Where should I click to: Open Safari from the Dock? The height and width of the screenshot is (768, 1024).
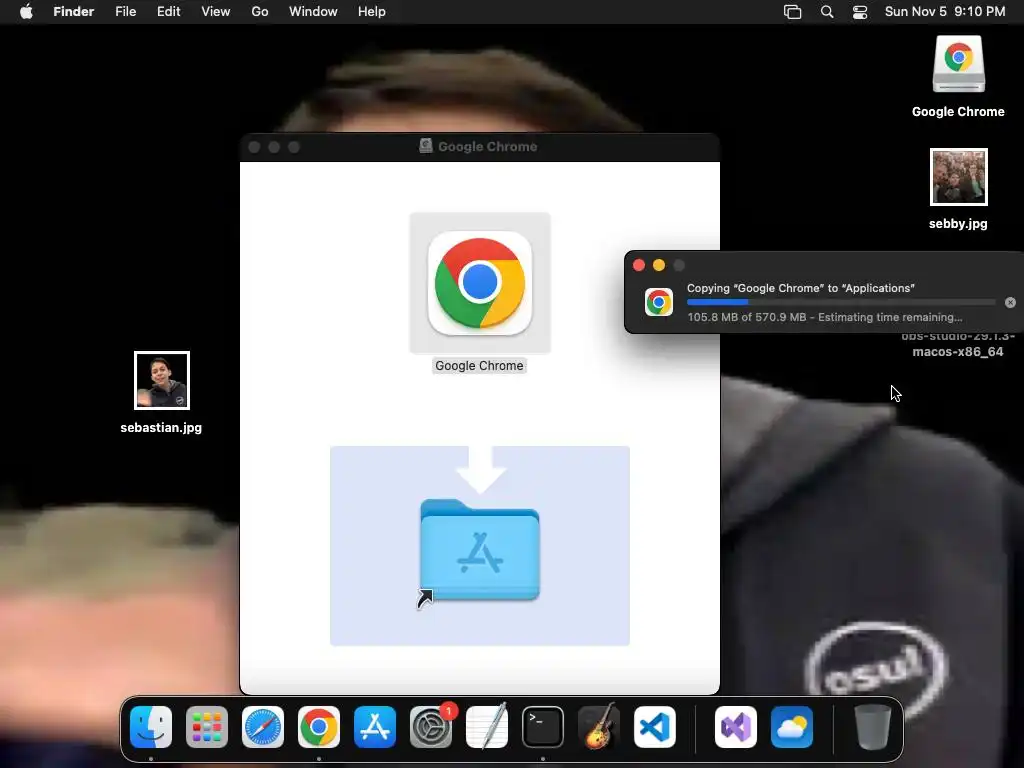point(263,727)
